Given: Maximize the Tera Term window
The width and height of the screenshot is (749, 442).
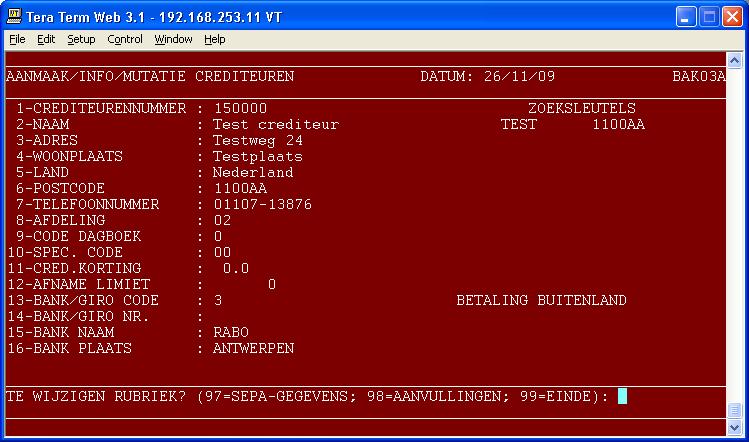Looking at the screenshot, I should [x=707, y=16].
